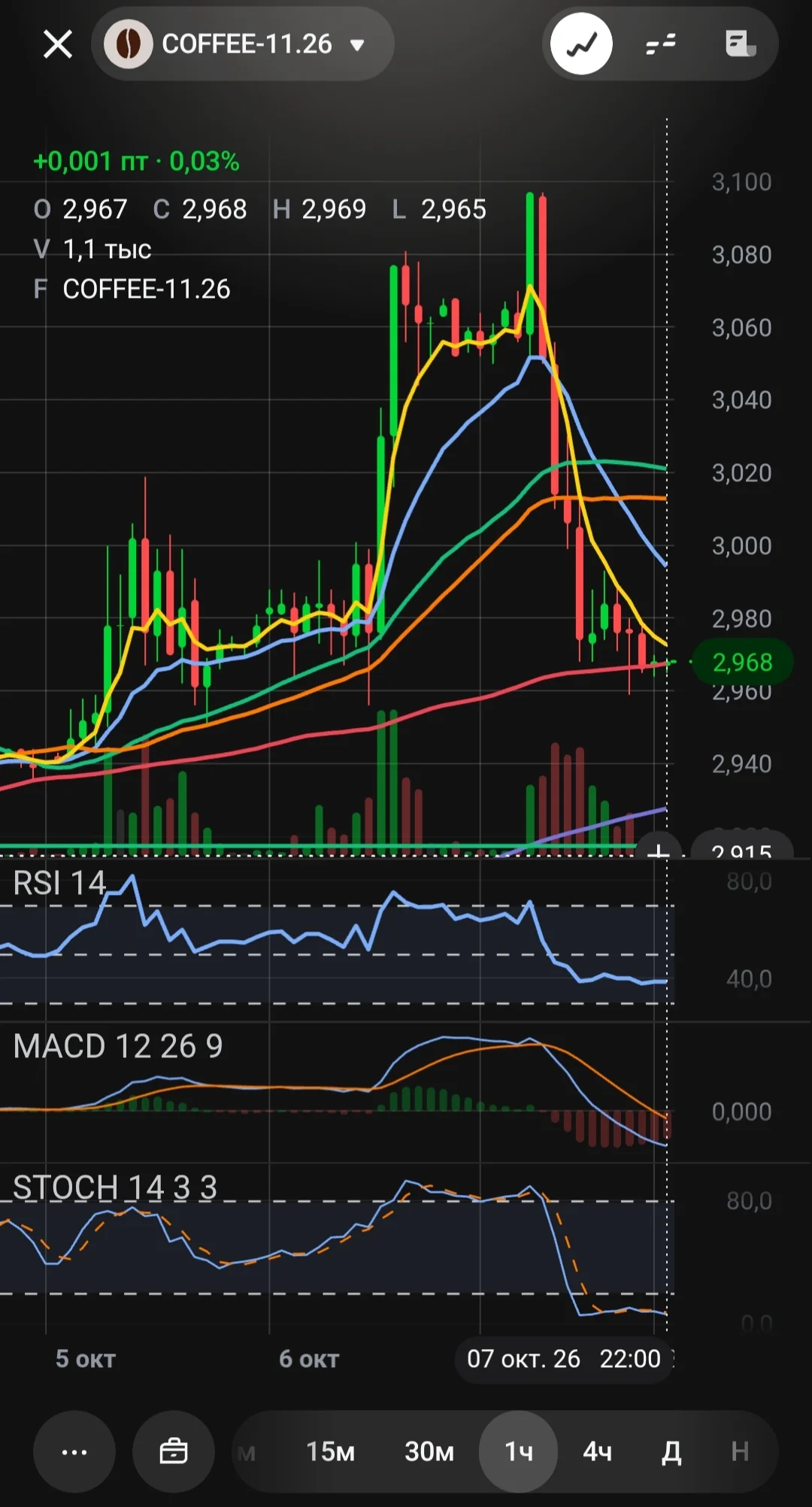The height and width of the screenshot is (1507, 812).
Task: Tap the 2,940 price axis label
Action: (x=741, y=764)
